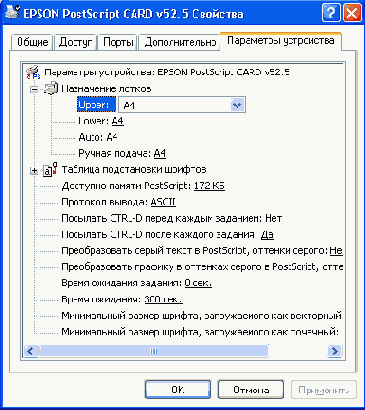Switch to the Доступ tab
Image resolution: width=365 pixels, height=410 pixels.
coord(75,42)
